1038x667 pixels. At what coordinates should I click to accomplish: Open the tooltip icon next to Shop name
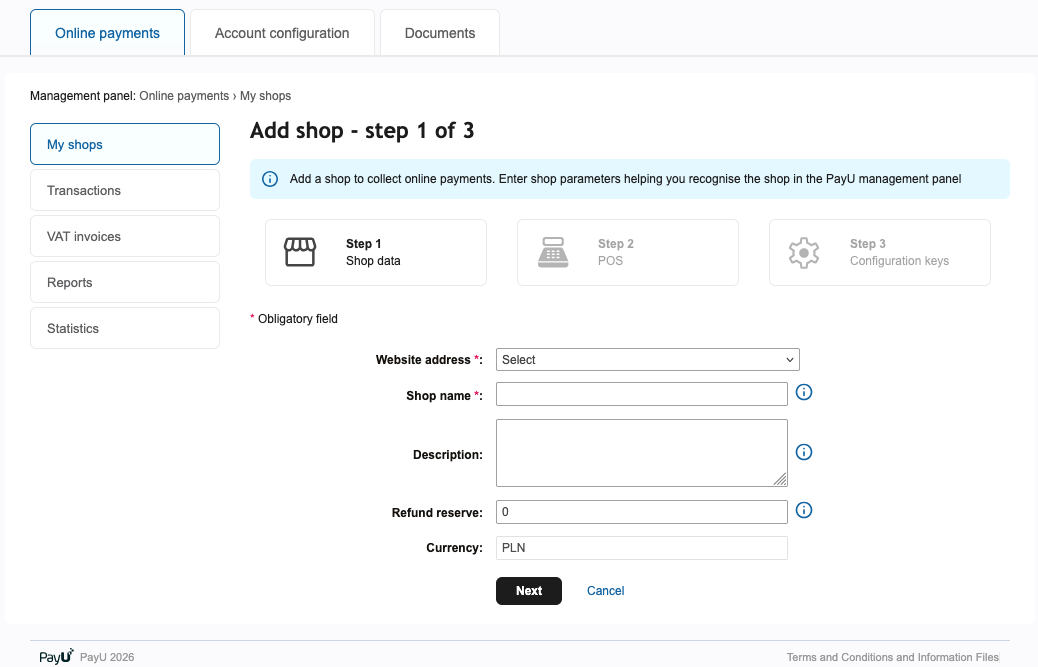click(x=803, y=392)
